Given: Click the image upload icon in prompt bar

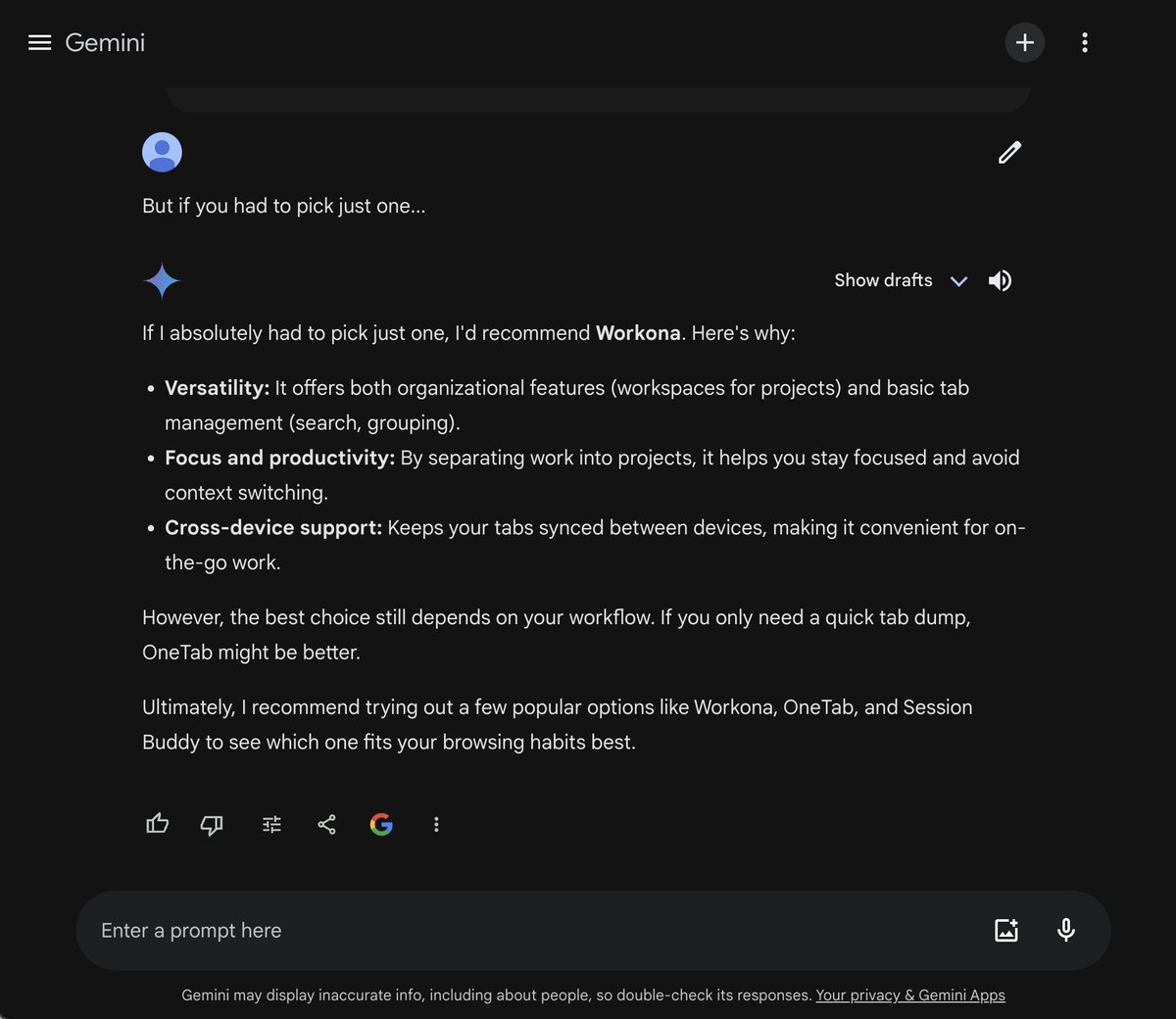Looking at the screenshot, I should click(1006, 930).
